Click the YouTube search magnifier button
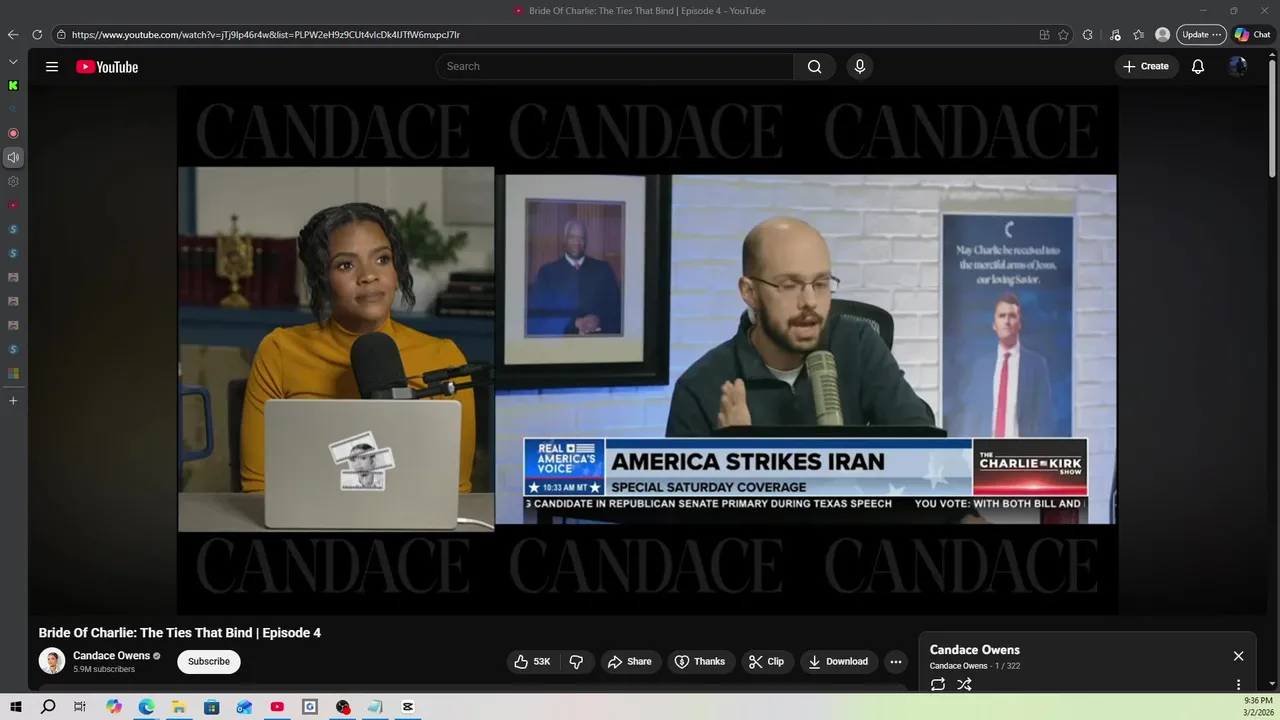This screenshot has width=1280, height=720. (814, 66)
